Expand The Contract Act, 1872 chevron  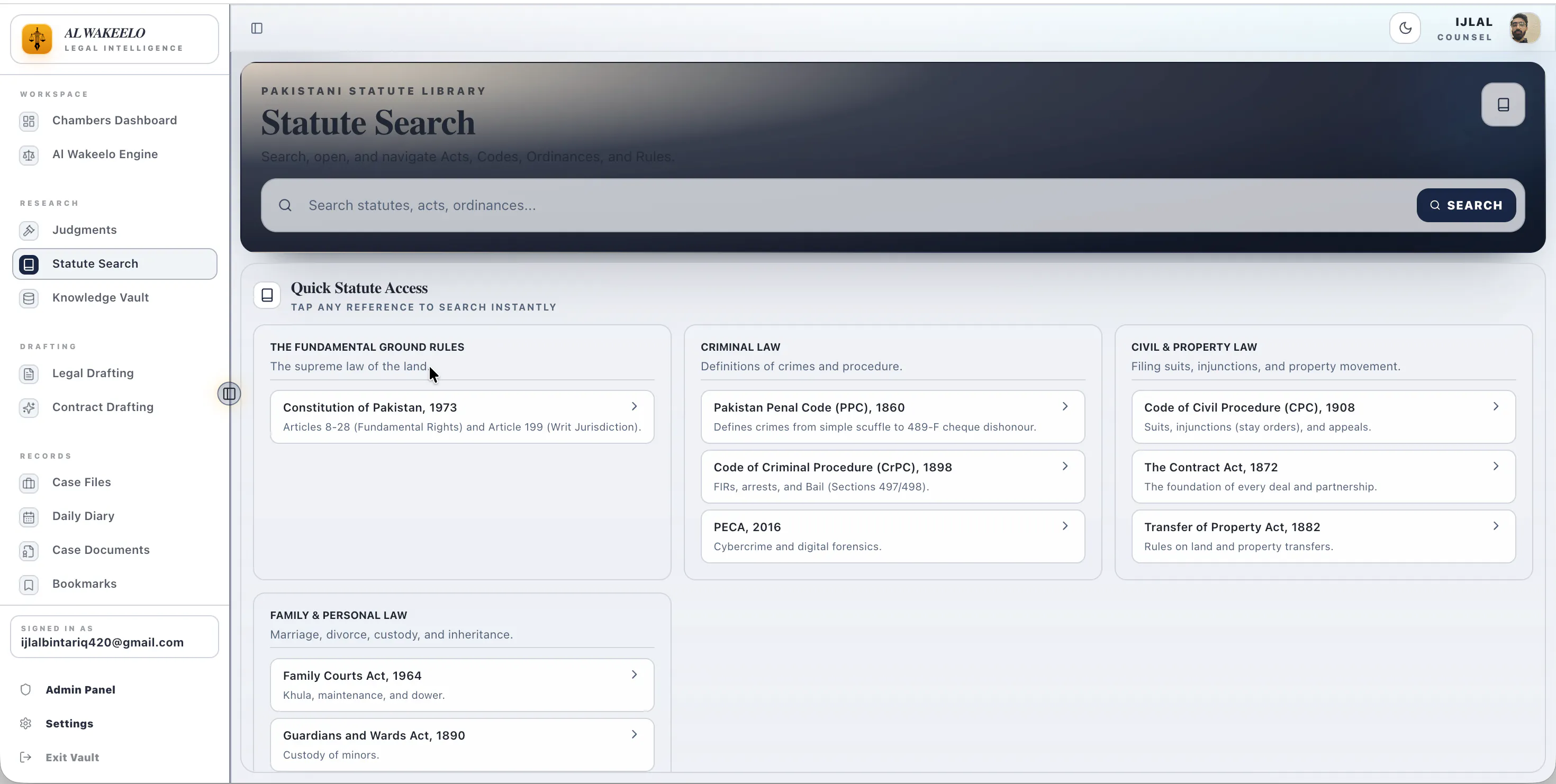tap(1496, 467)
